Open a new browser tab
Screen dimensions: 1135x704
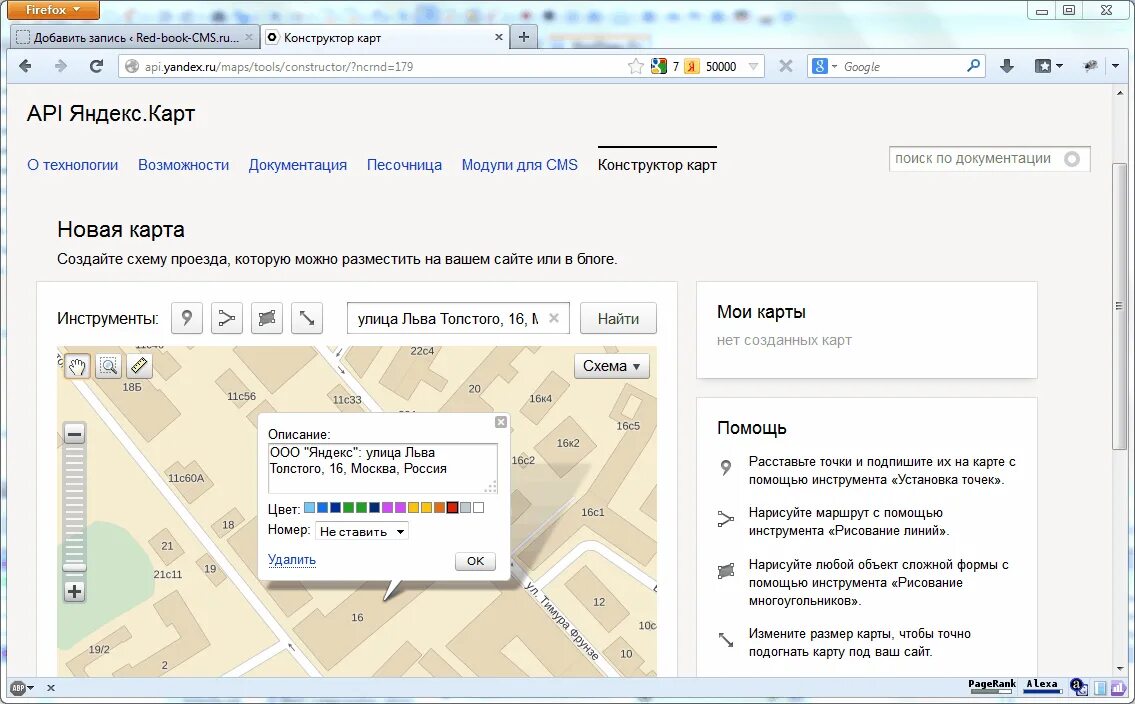(524, 37)
